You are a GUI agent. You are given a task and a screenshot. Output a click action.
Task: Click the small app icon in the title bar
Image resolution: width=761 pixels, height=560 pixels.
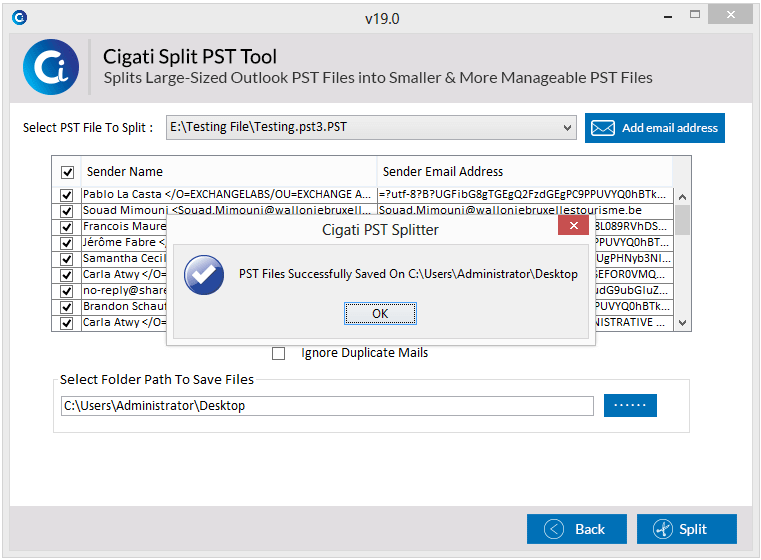[19, 18]
